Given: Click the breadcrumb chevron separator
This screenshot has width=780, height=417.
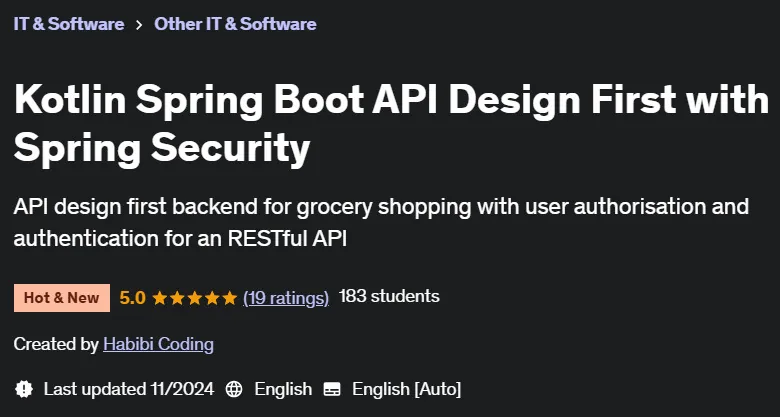Looking at the screenshot, I should (139, 24).
